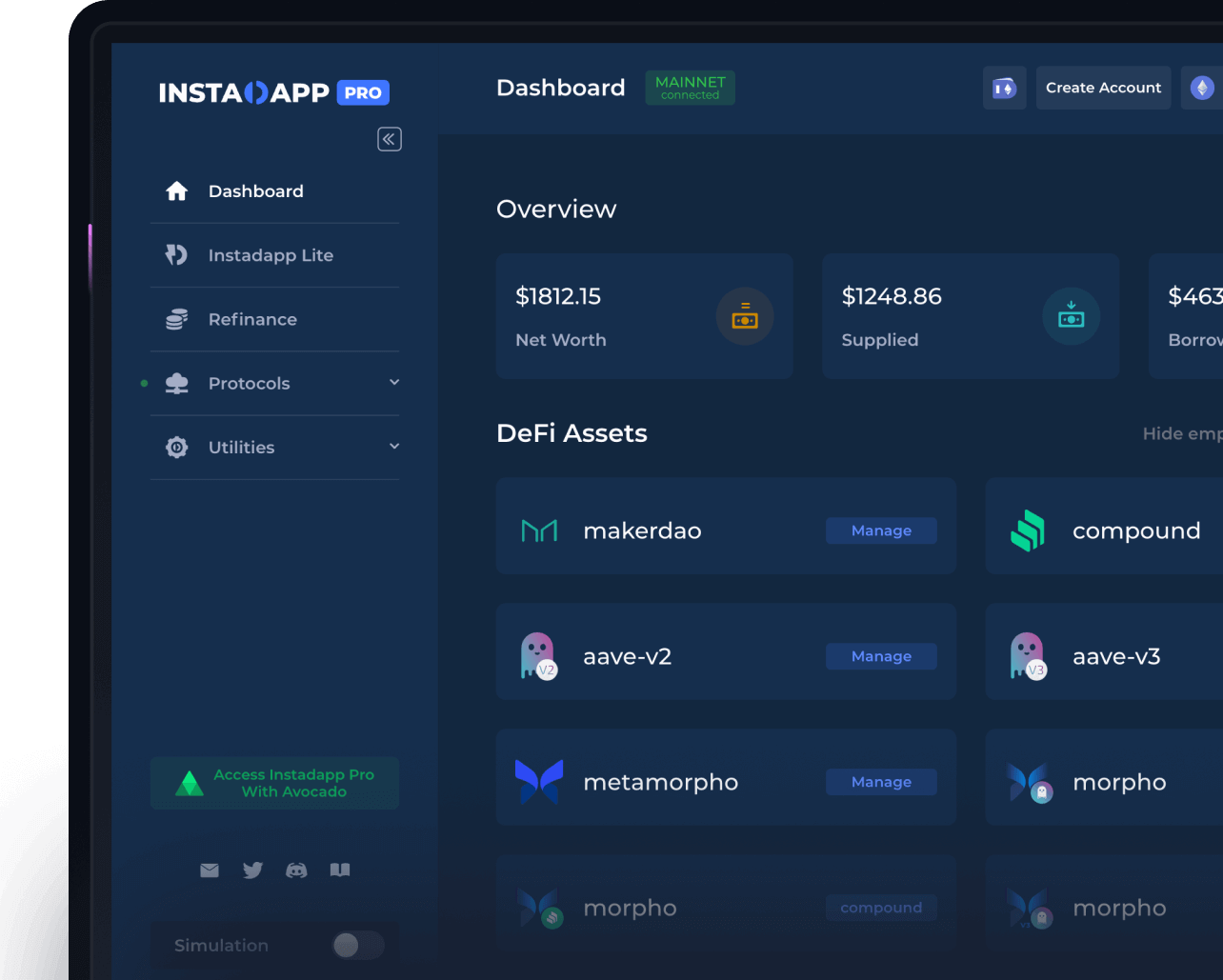Click the green Avocado triangle icon
Image resolution: width=1223 pixels, height=980 pixels.
[x=190, y=783]
